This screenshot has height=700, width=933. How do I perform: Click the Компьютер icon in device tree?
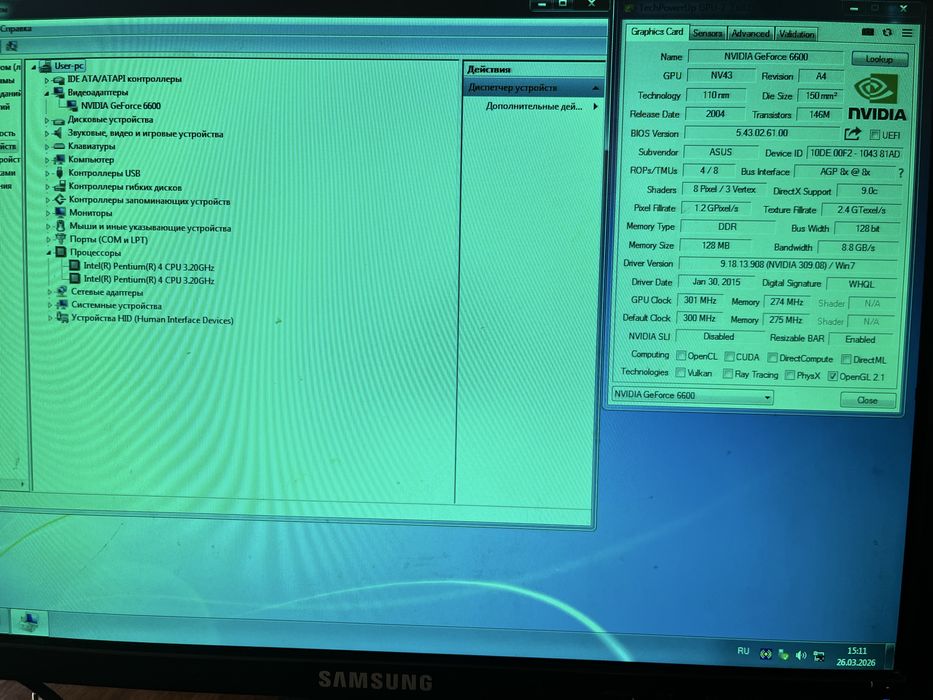59,160
